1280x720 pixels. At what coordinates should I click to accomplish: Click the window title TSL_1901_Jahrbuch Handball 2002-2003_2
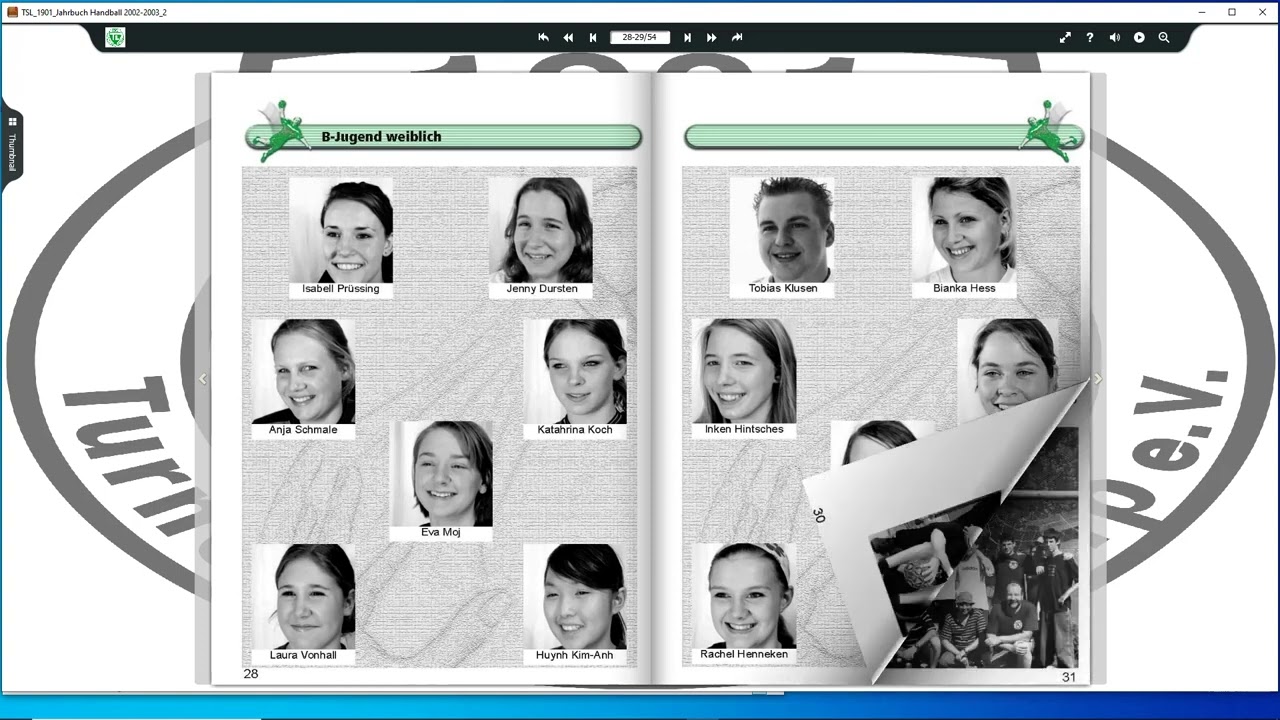[95, 12]
